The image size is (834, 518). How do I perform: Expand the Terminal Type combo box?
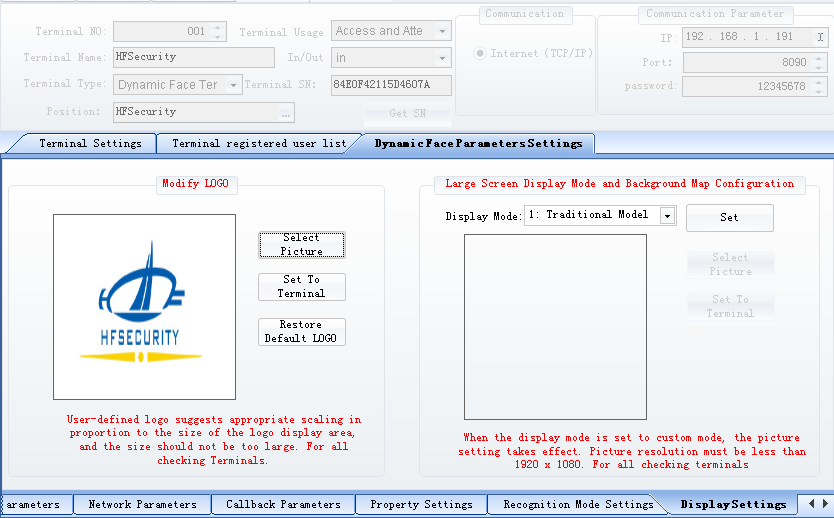(x=234, y=85)
